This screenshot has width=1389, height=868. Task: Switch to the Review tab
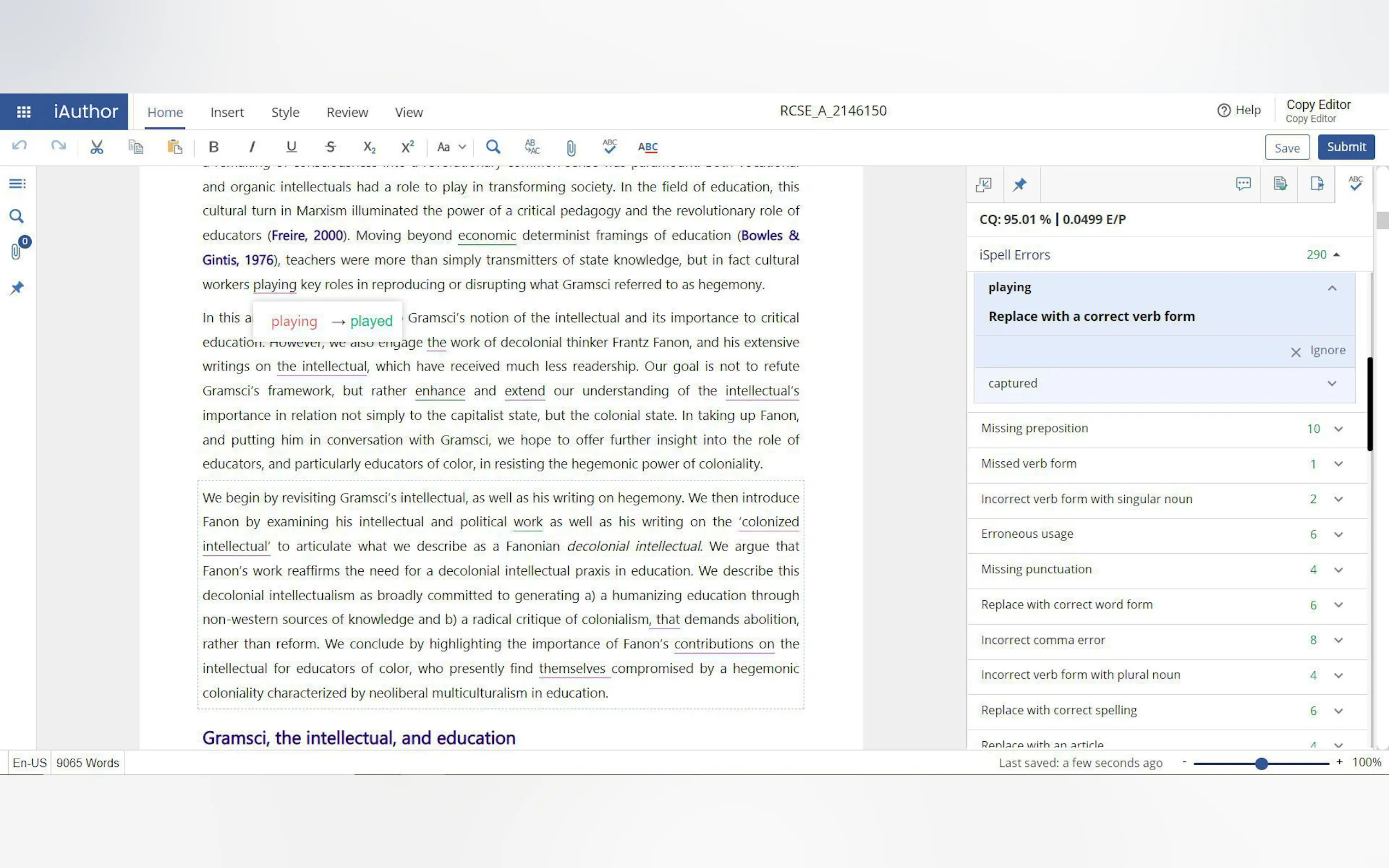(347, 112)
